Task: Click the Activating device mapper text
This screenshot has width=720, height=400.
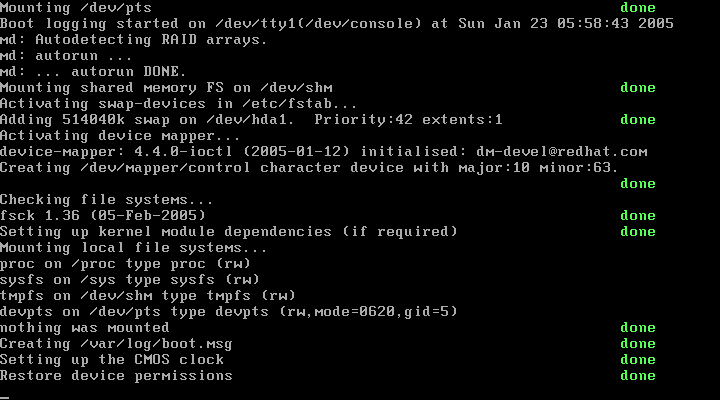Action: coord(120,136)
